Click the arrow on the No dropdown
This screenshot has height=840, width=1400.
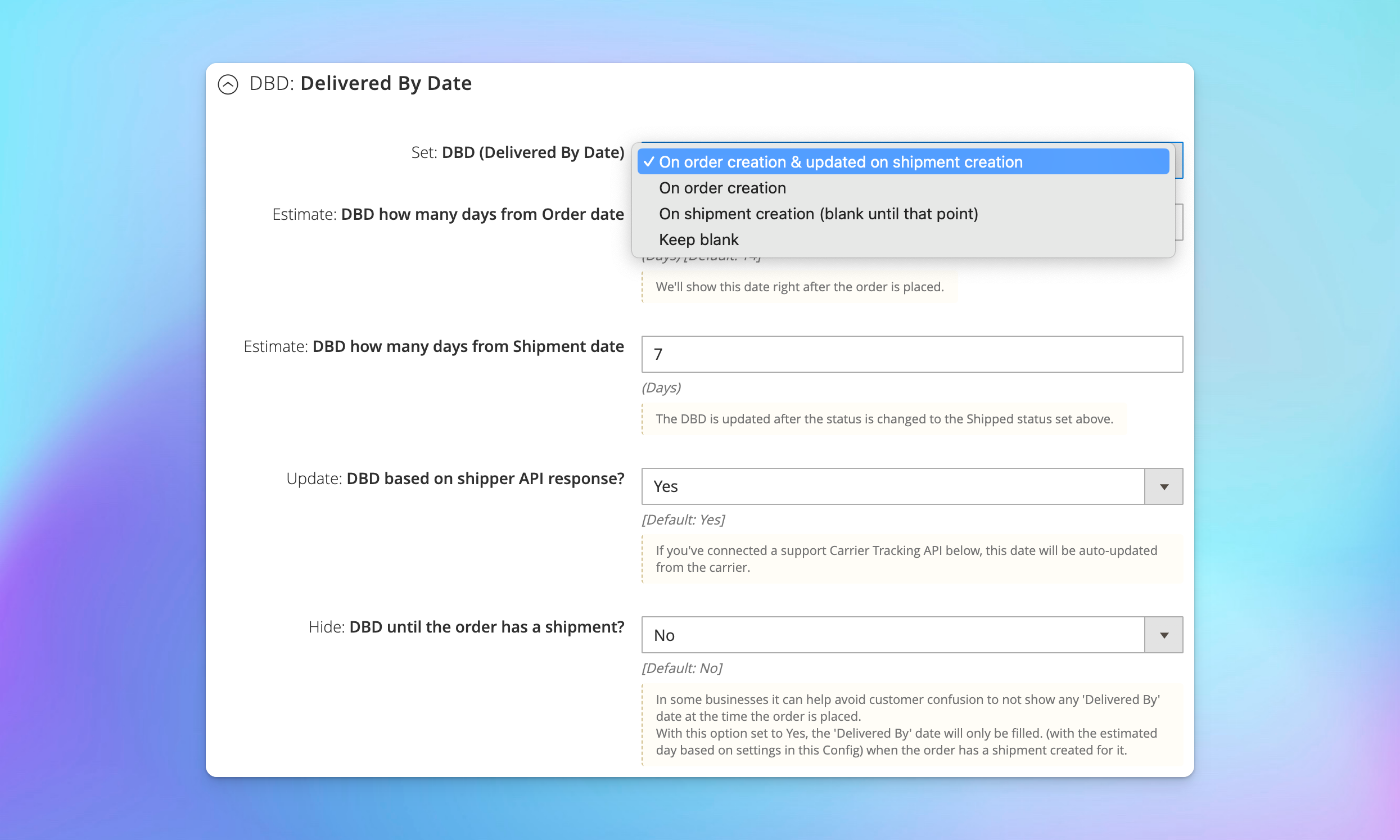pos(1163,635)
